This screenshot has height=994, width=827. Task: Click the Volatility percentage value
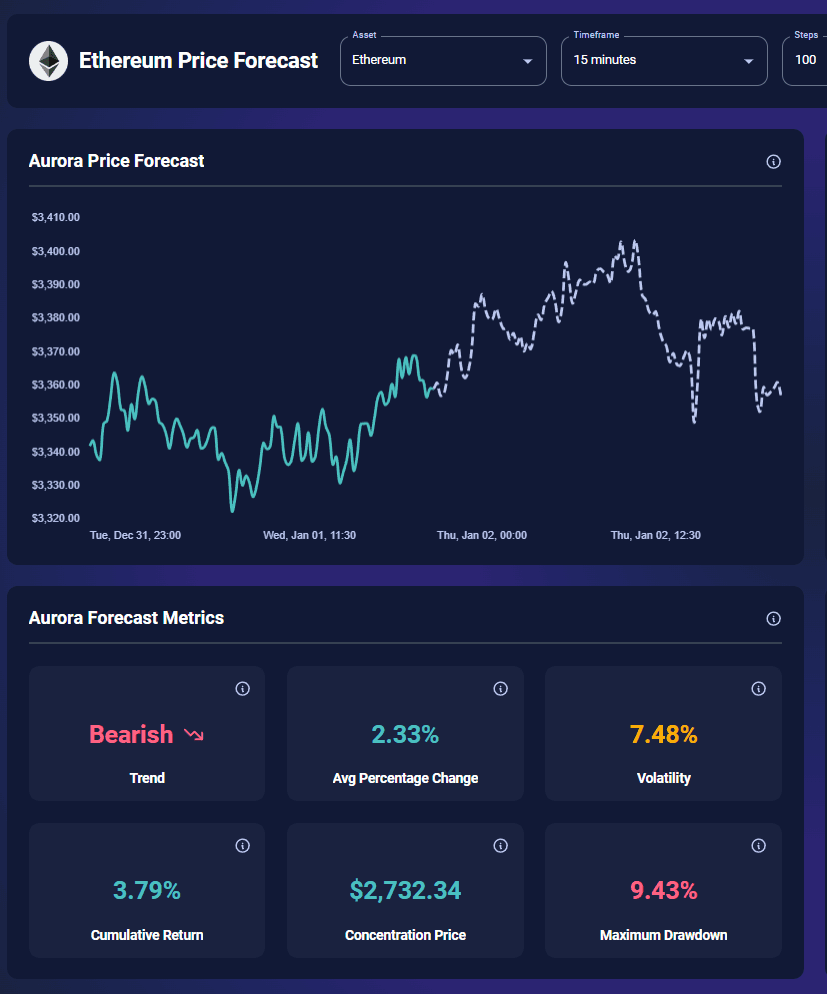point(663,734)
